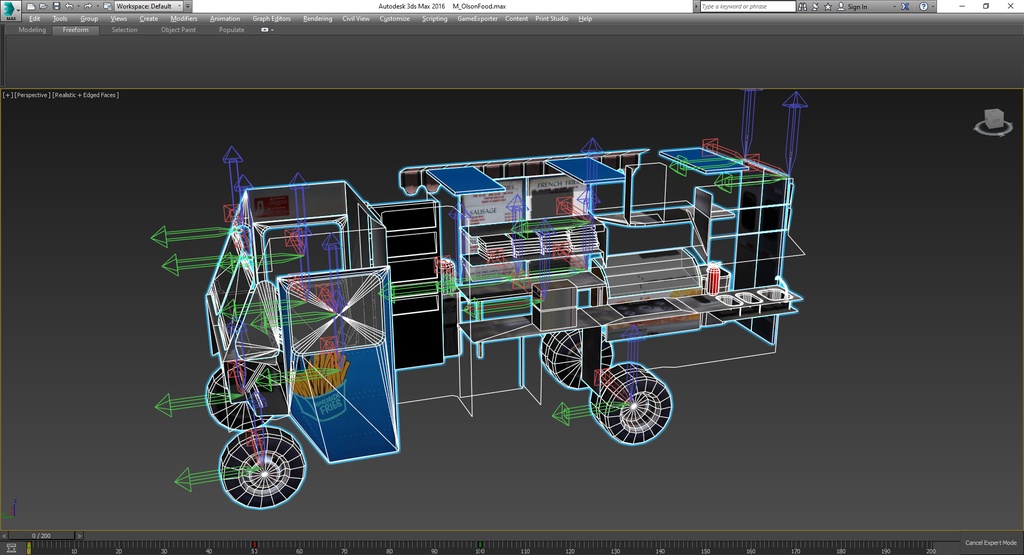Open the Realistic + Edged Faces shading menu

click(86, 95)
